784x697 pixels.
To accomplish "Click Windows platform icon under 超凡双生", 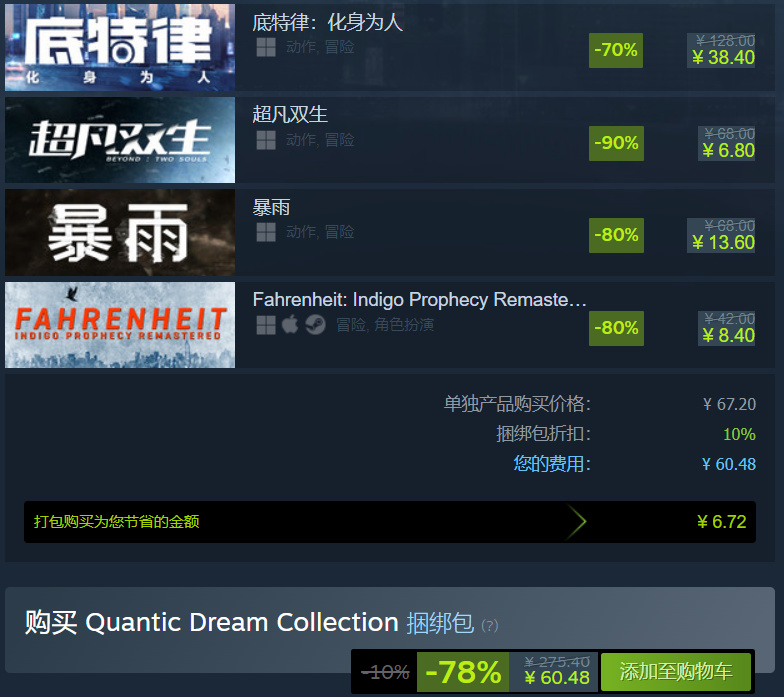I will click(266, 140).
